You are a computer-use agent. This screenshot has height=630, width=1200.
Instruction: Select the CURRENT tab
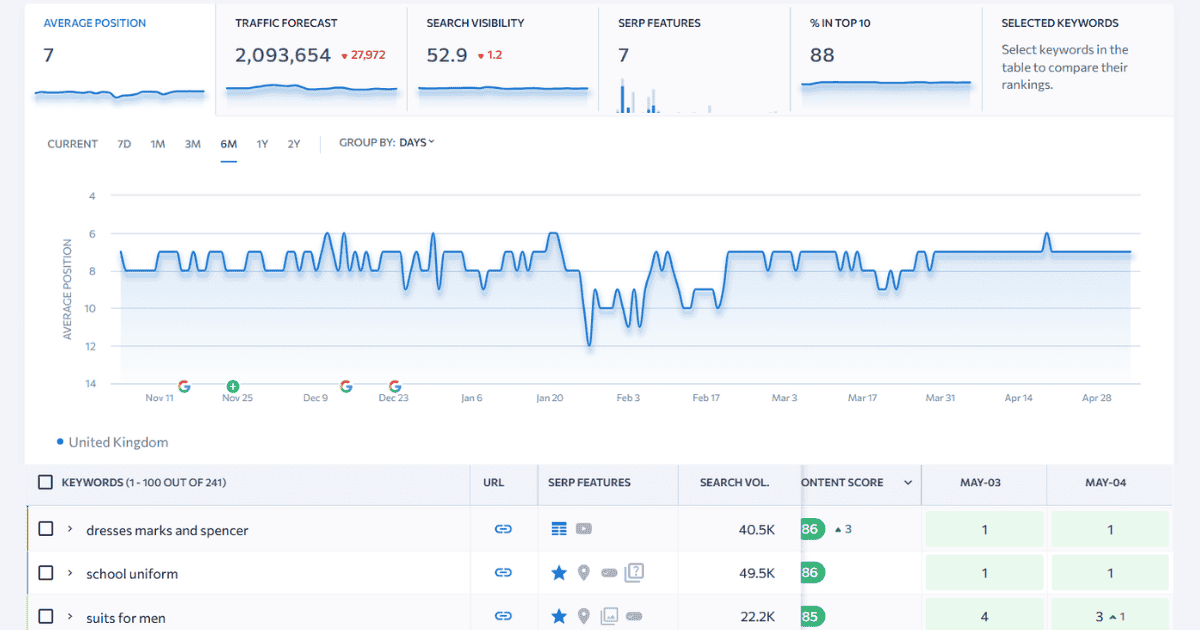(71, 143)
